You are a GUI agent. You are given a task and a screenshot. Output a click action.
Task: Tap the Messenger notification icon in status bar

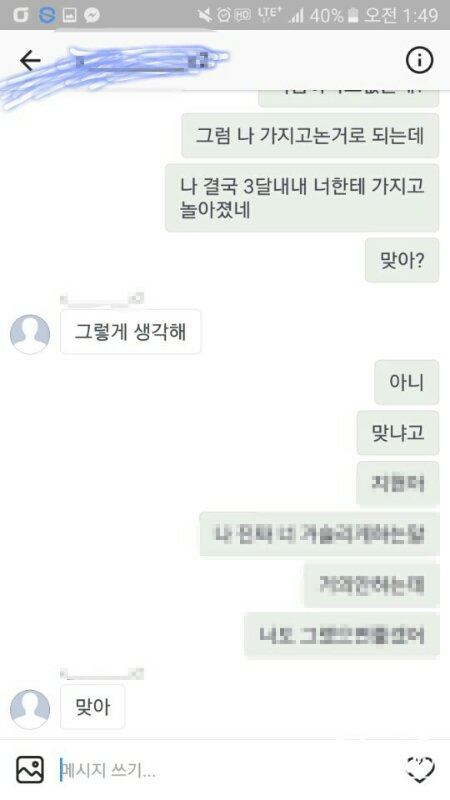click(x=92, y=15)
